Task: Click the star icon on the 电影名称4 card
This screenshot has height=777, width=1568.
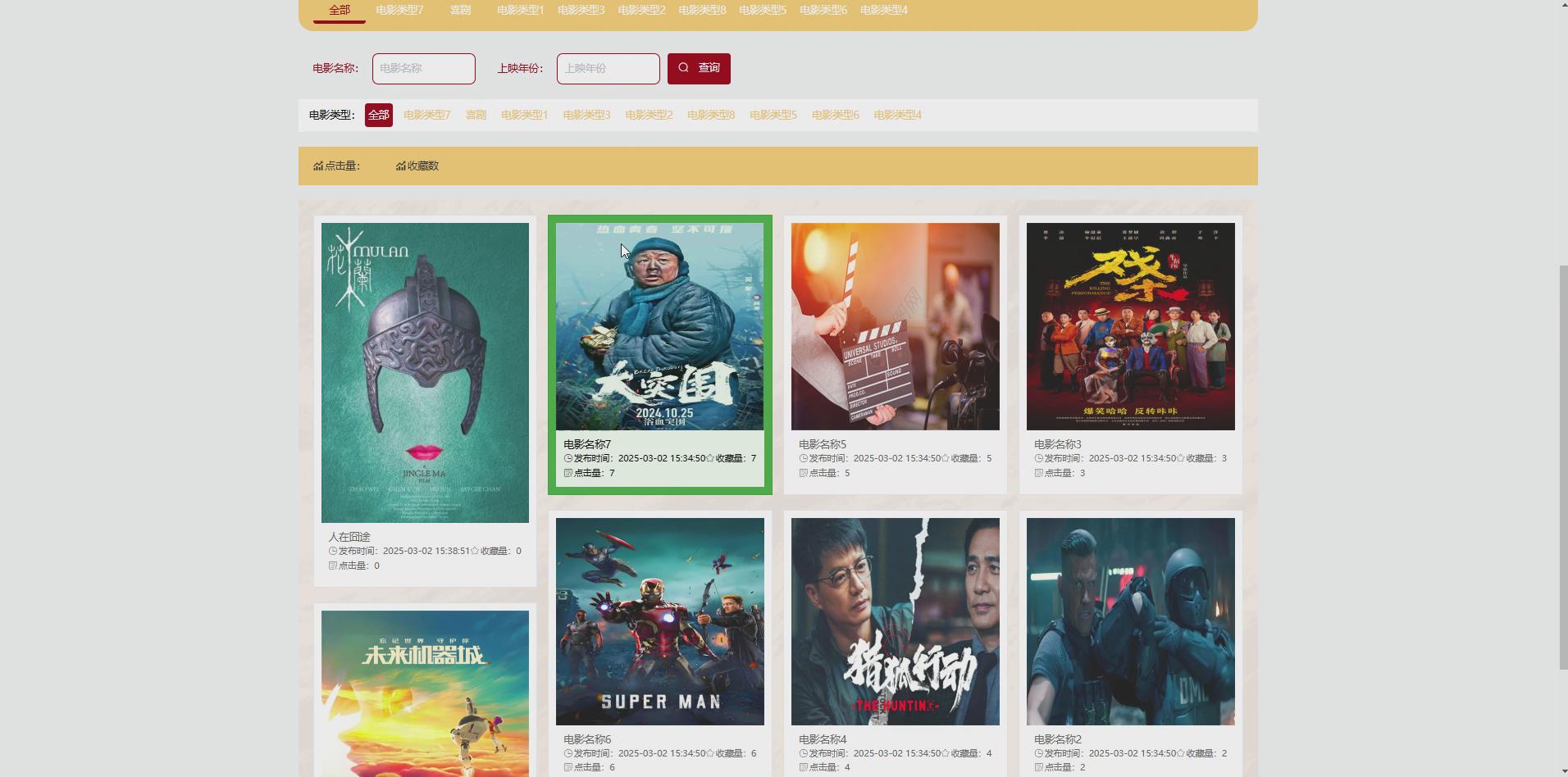Action: (946, 754)
